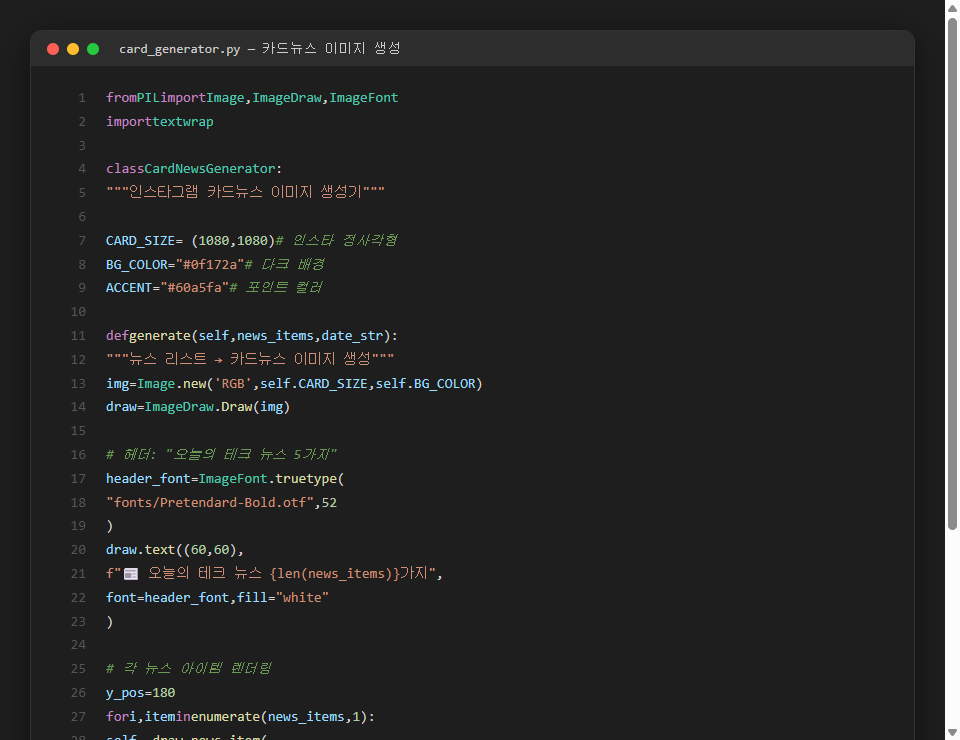Click the docstring '인스타그램 카드뉴스 이미지 생성기'
The width and height of the screenshot is (960, 740).
click(246, 192)
